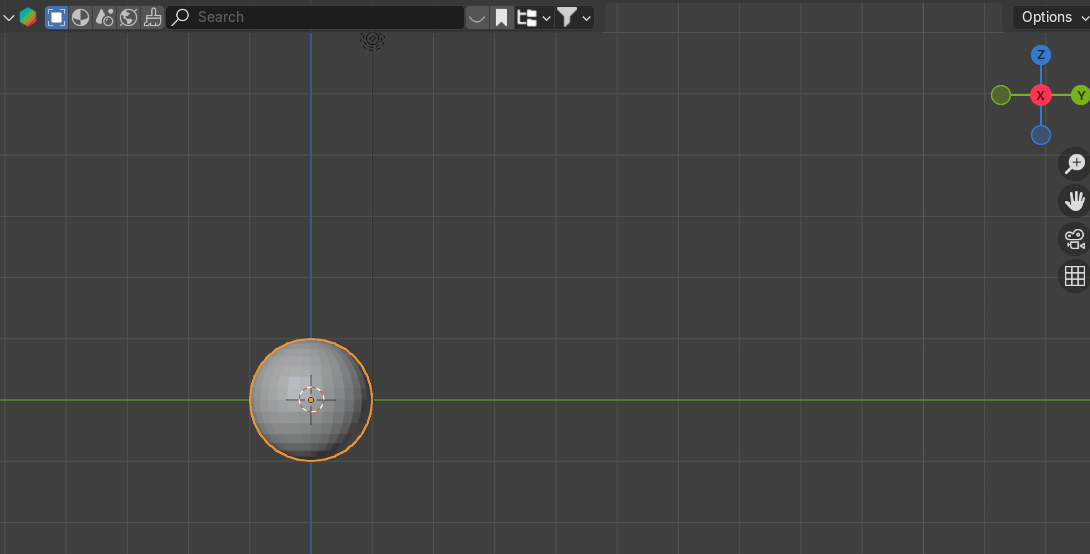Switch perspective/orthographic with grid icon
The height and width of the screenshot is (554, 1090).
pos(1075,276)
